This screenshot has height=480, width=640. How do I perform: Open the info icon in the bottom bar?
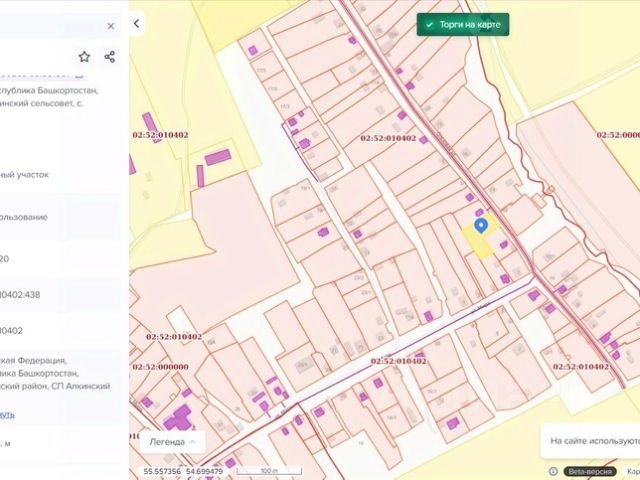click(553, 471)
